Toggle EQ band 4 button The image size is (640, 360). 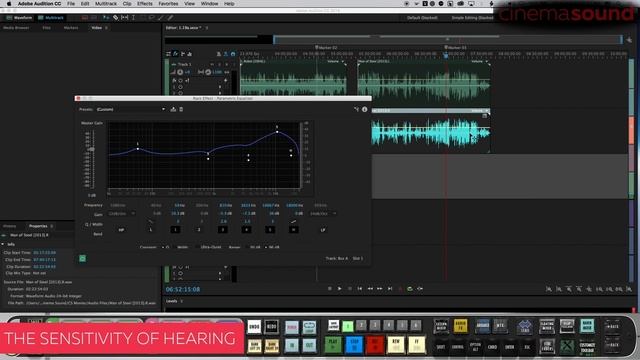click(x=246, y=230)
